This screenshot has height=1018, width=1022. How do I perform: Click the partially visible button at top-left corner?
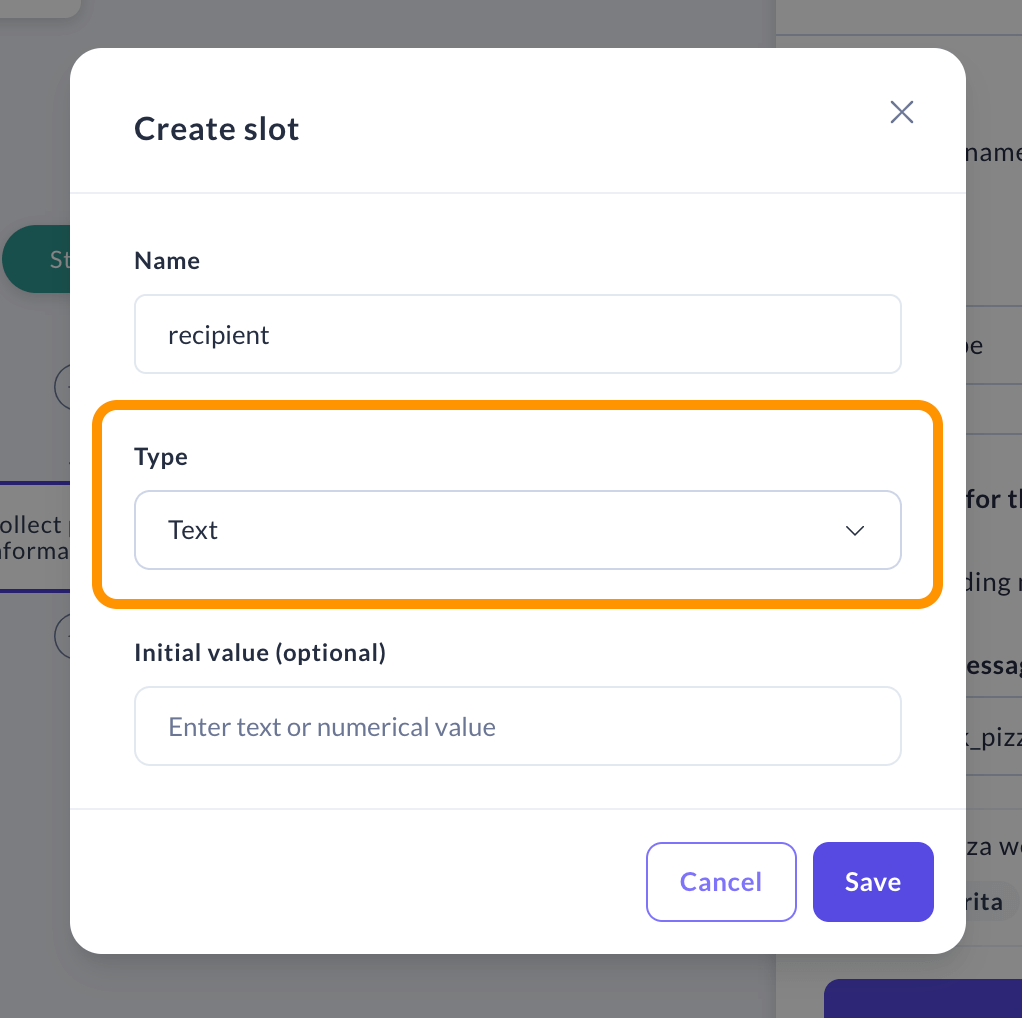tap(38, 6)
